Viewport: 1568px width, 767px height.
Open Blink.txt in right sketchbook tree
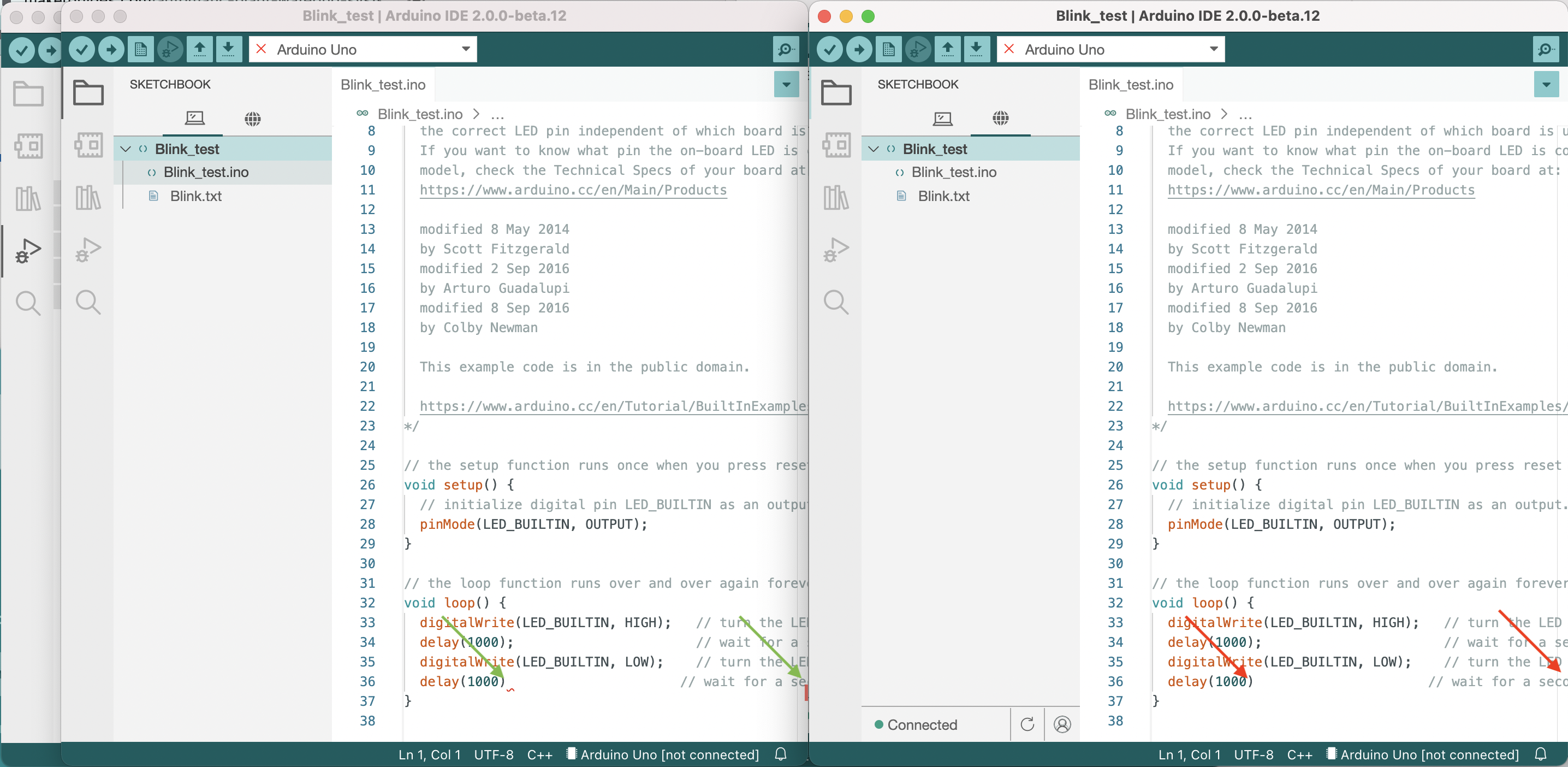click(970, 196)
